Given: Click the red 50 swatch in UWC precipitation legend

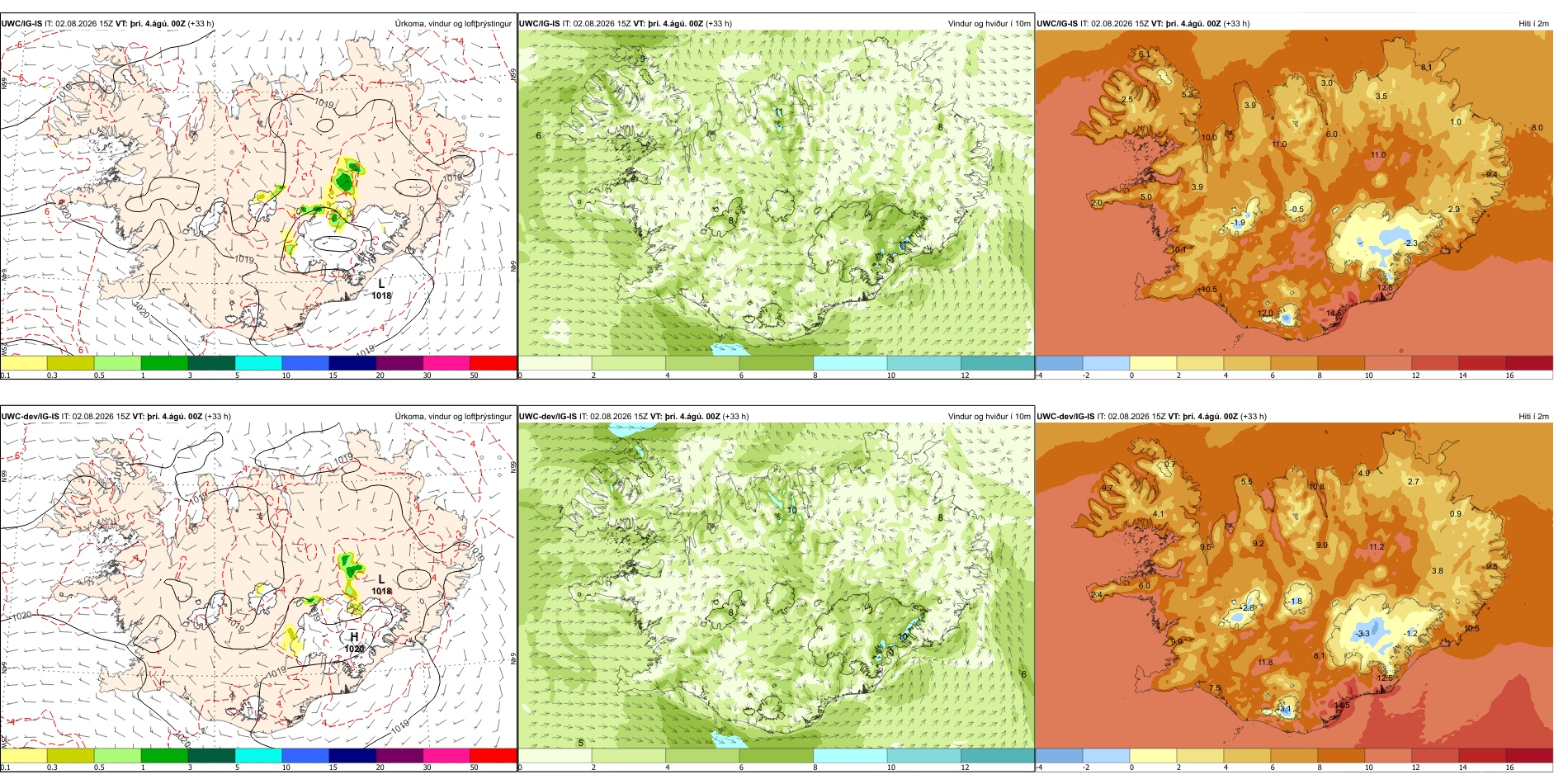Looking at the screenshot, I should [x=494, y=363].
